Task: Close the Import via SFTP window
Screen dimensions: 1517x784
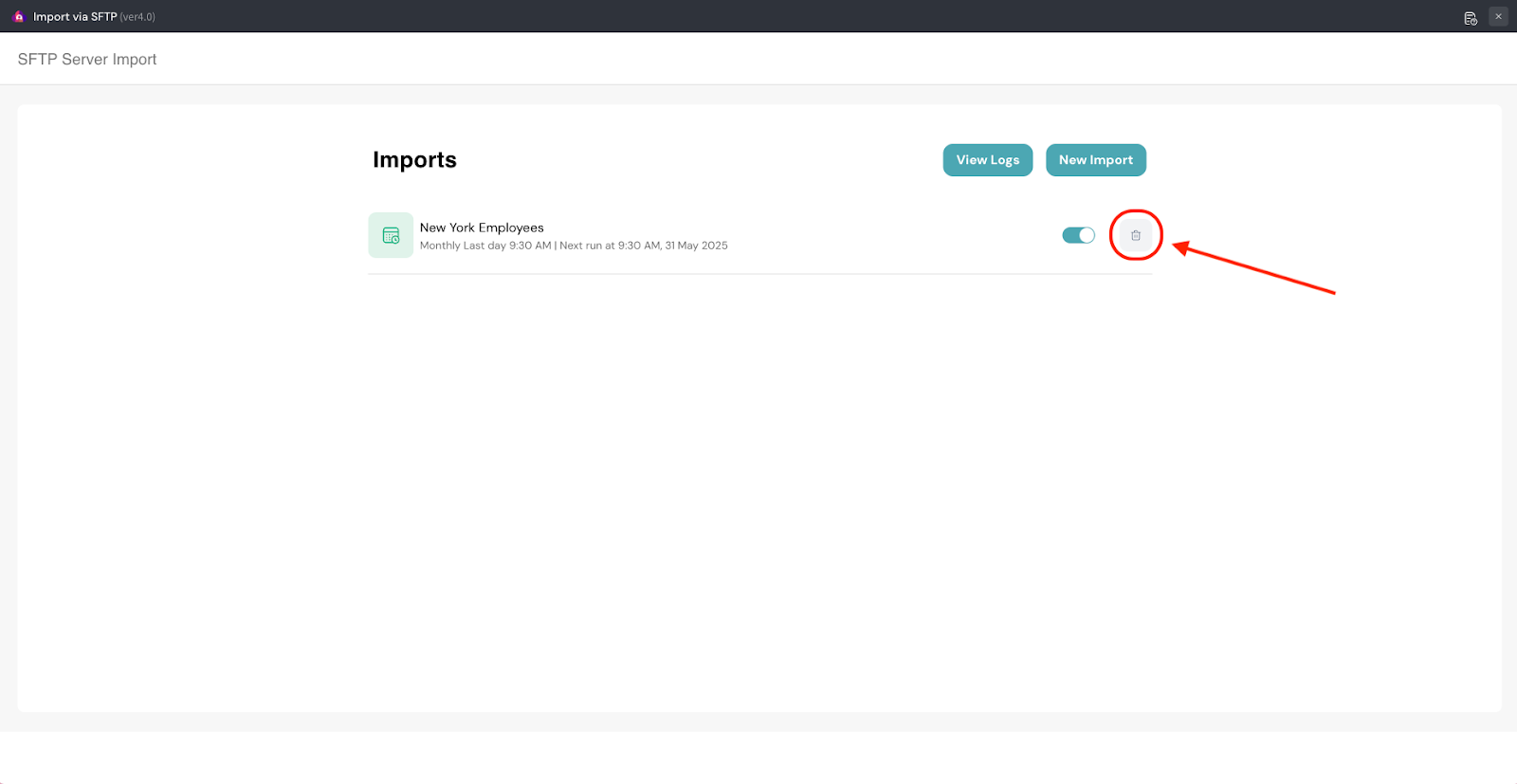Action: point(1498,16)
